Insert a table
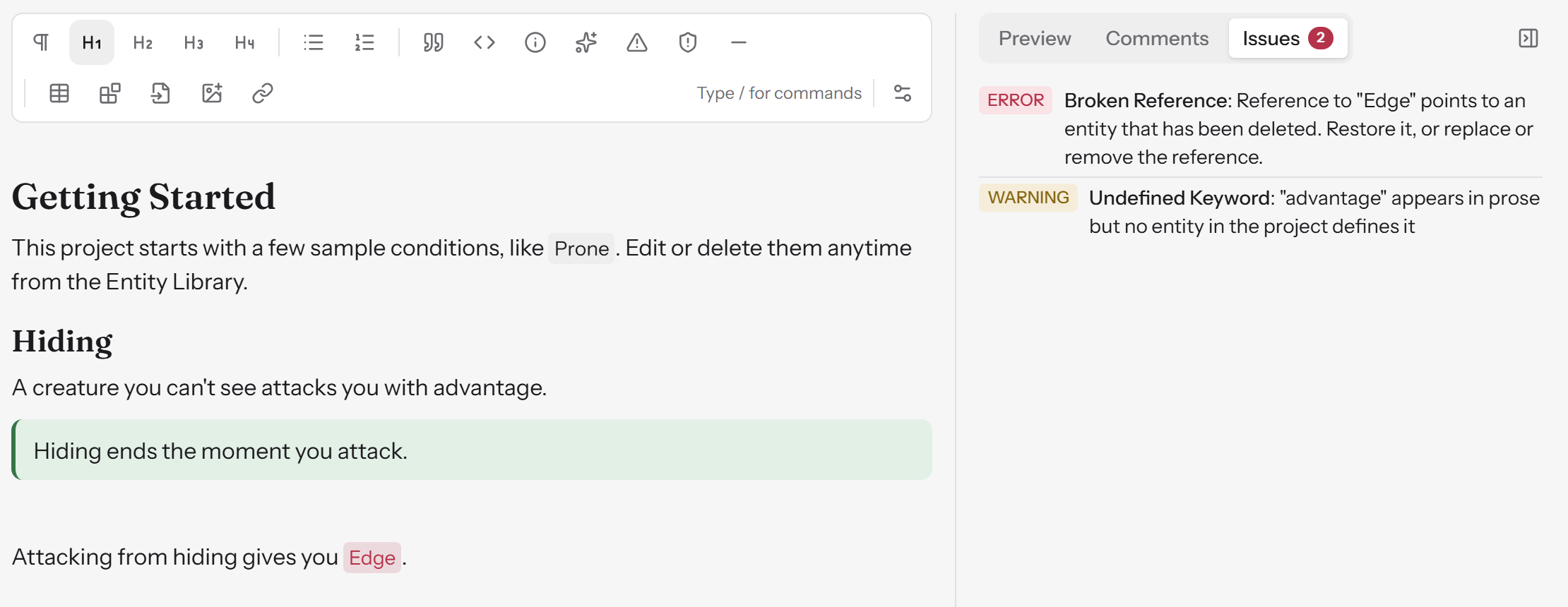This screenshot has height=607, width=1568. point(59,93)
